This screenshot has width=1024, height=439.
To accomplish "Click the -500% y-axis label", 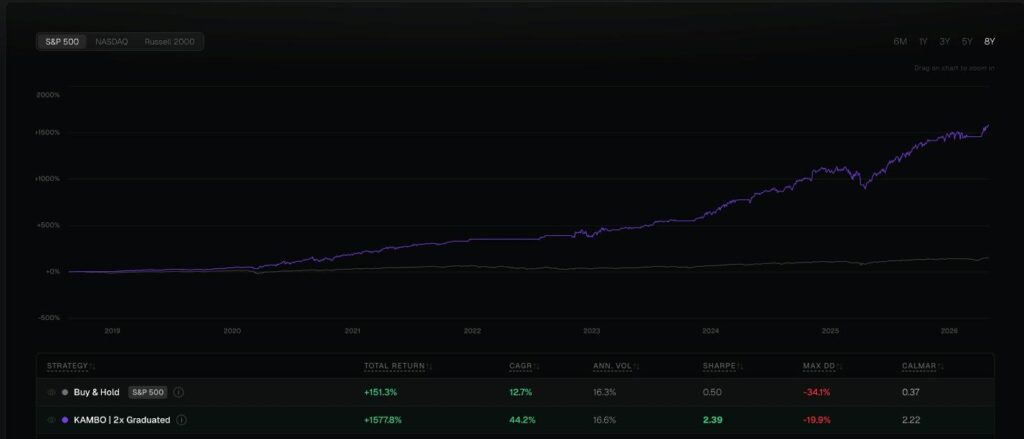I will click(x=49, y=318).
